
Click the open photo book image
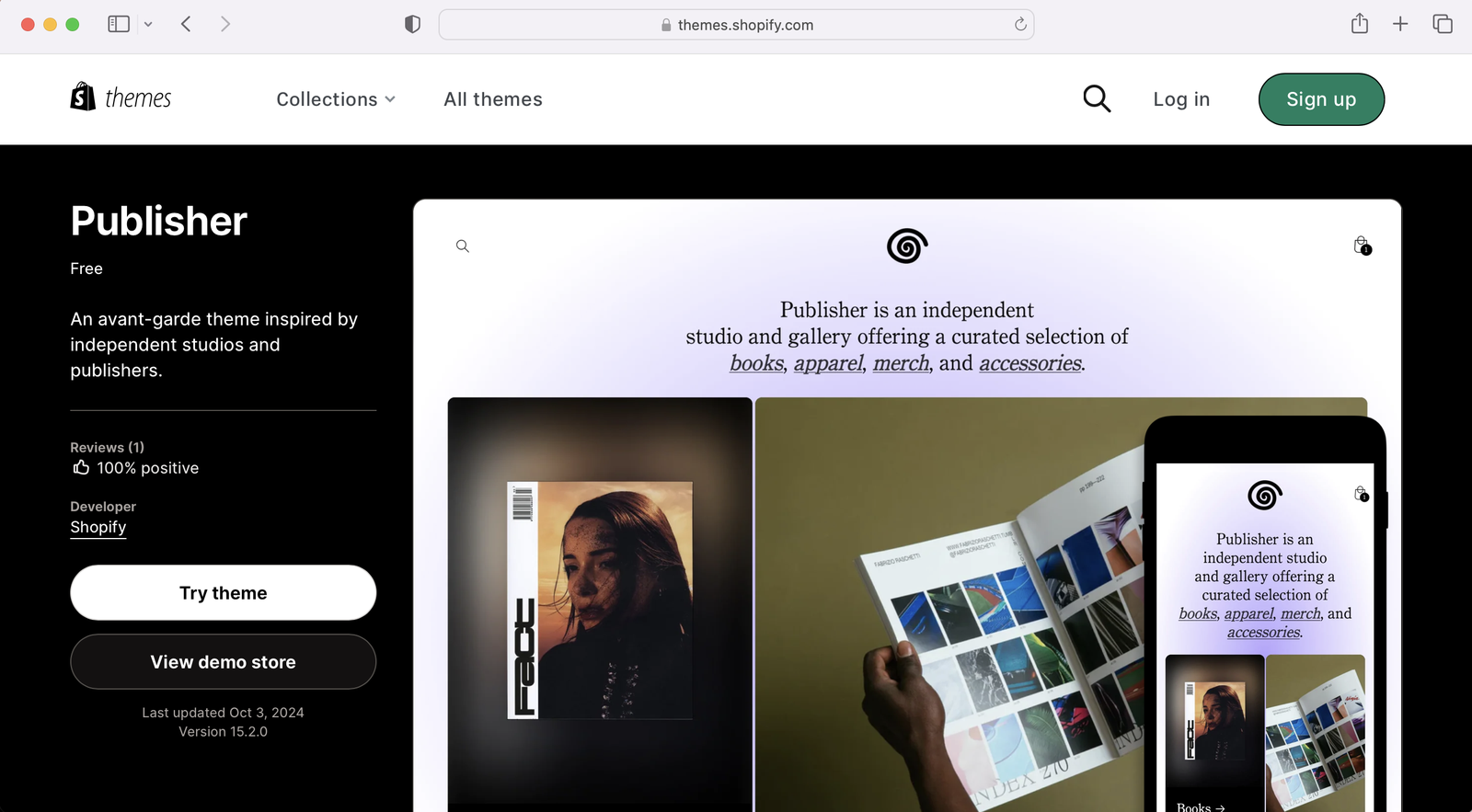[949, 604]
